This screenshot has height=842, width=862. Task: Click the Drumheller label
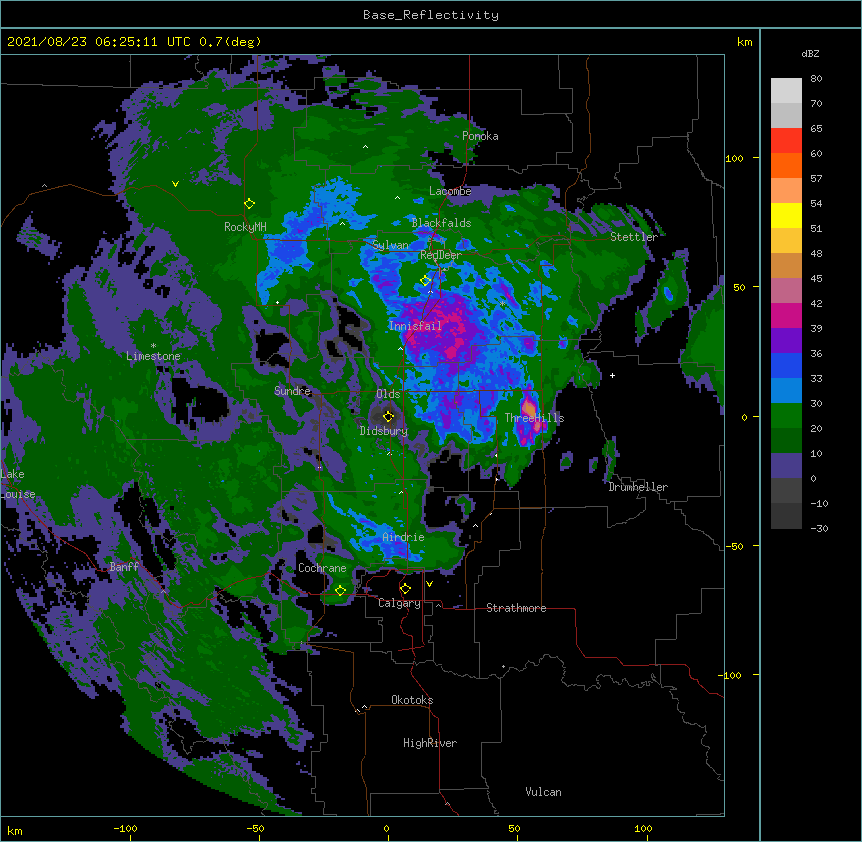pyautogui.click(x=638, y=487)
